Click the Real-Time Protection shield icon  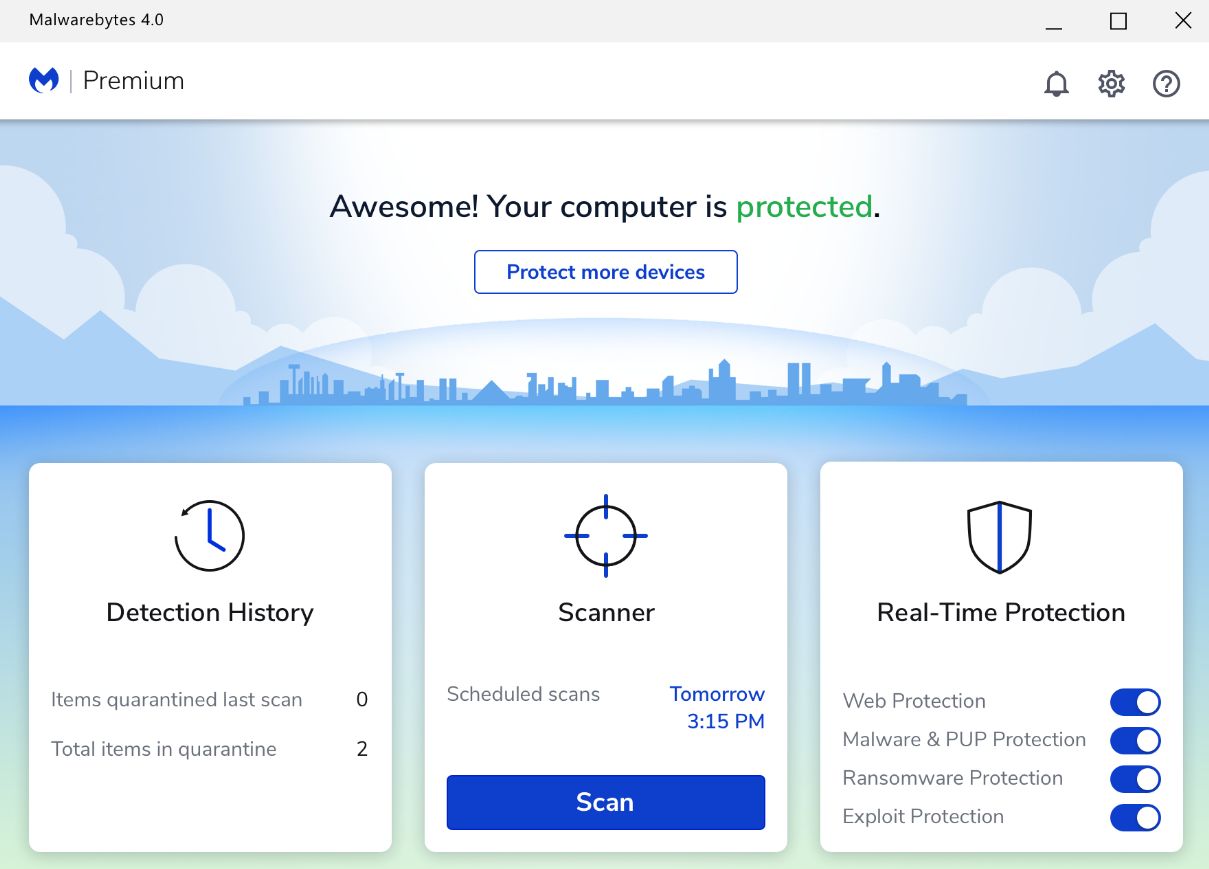click(1000, 537)
